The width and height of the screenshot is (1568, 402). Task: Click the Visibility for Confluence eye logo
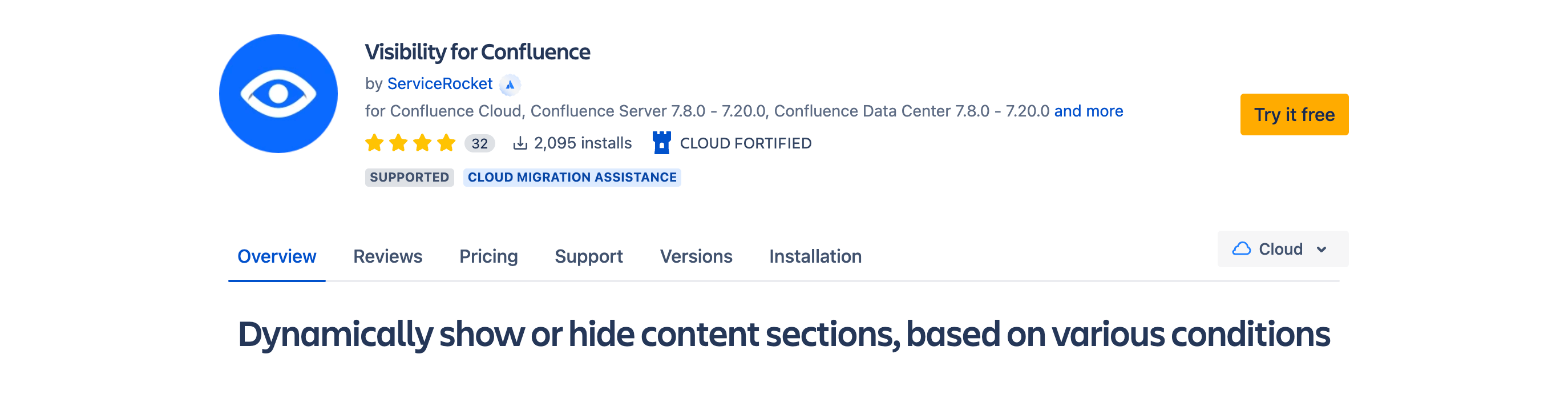pos(279,93)
